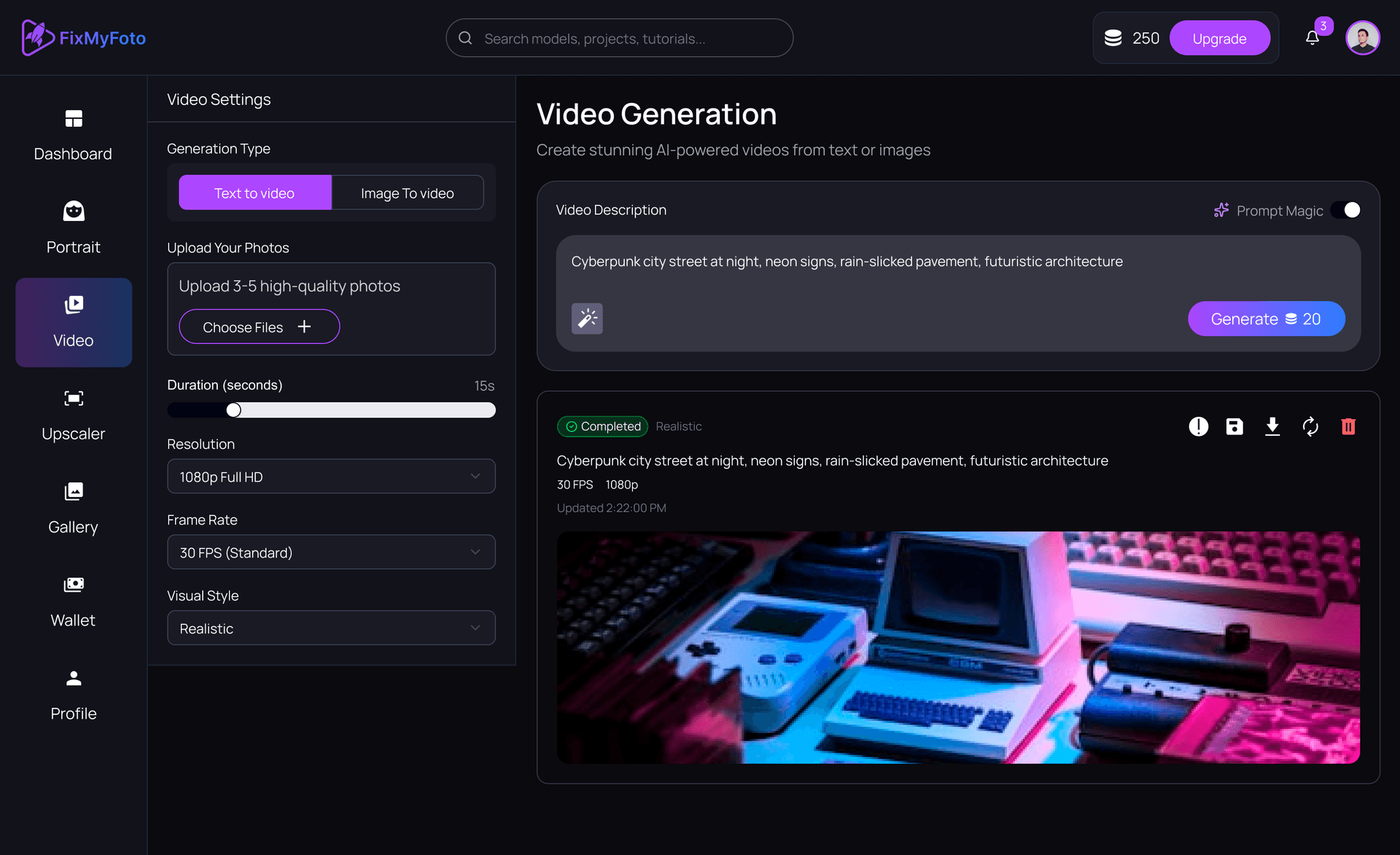
Task: Click the Choose Files button
Action: coord(259,327)
